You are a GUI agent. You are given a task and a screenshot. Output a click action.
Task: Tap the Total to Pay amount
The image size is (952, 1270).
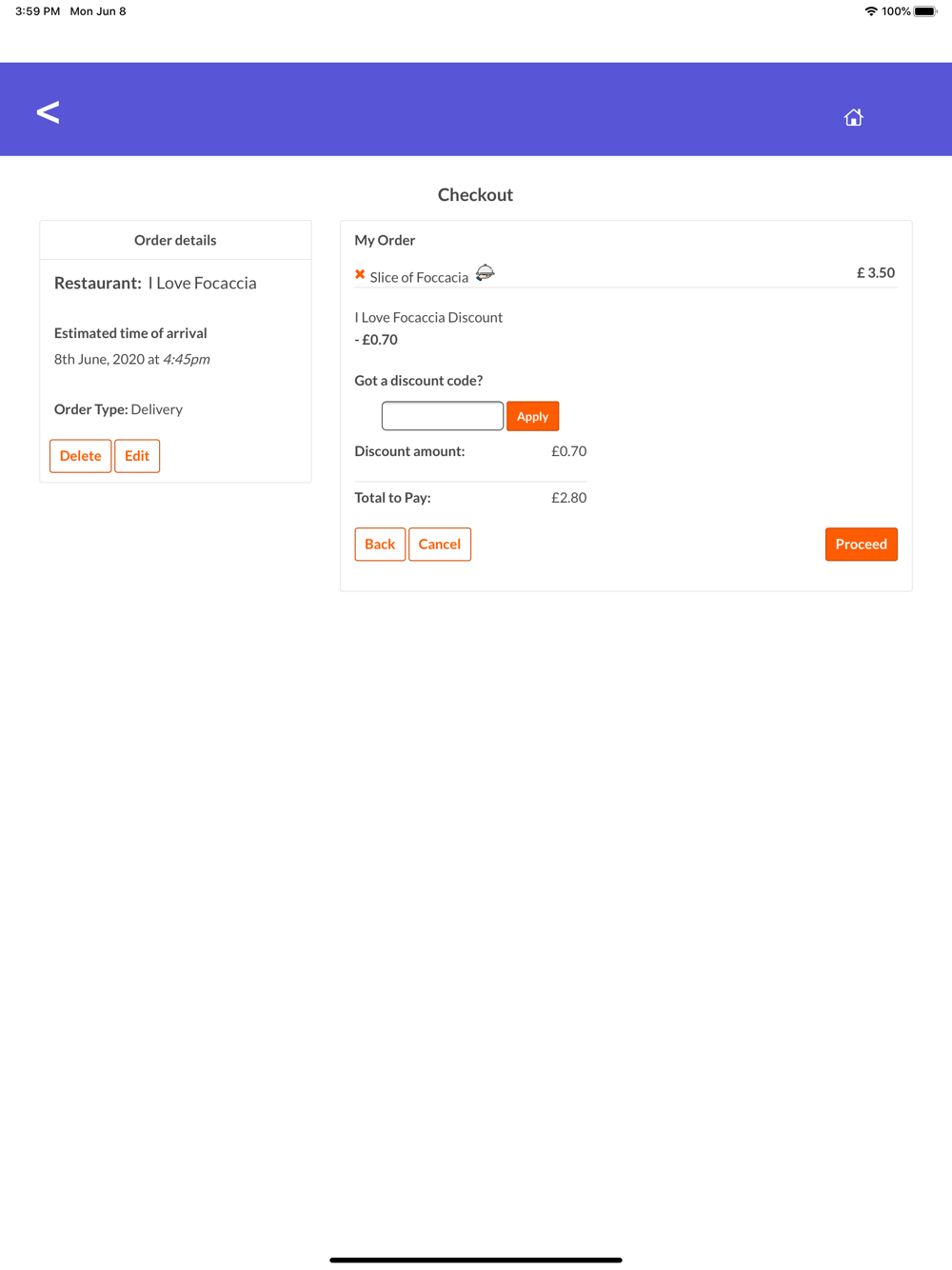coord(569,497)
